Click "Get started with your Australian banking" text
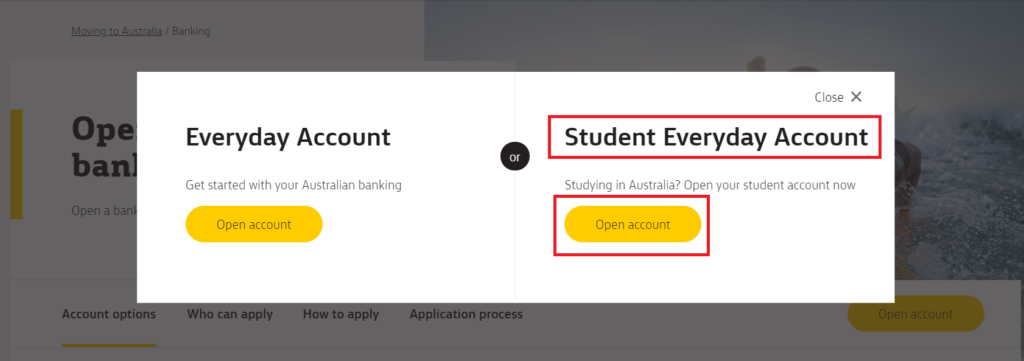1024x361 pixels. pyautogui.click(x=293, y=185)
